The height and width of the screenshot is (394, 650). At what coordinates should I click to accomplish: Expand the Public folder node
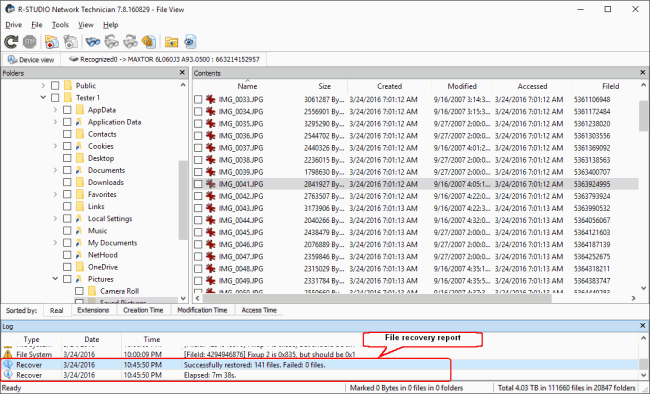(x=43, y=85)
